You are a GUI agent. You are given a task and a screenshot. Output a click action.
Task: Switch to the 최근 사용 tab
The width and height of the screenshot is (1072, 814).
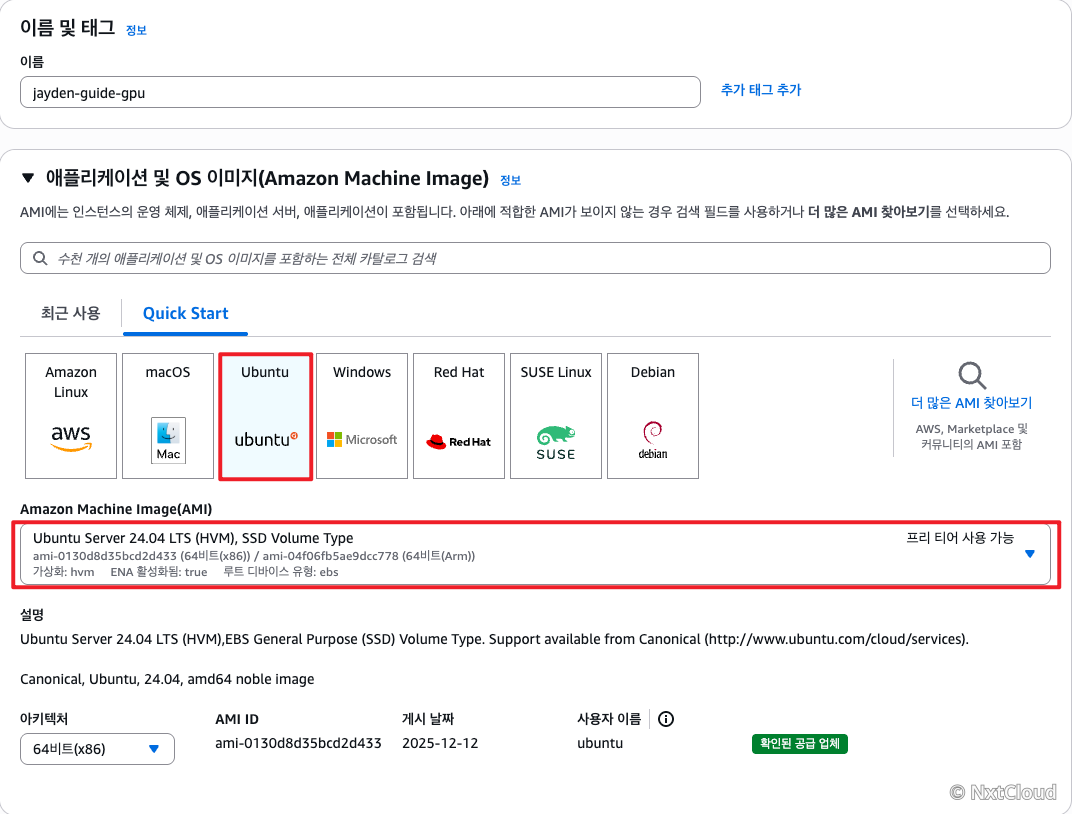(70, 313)
